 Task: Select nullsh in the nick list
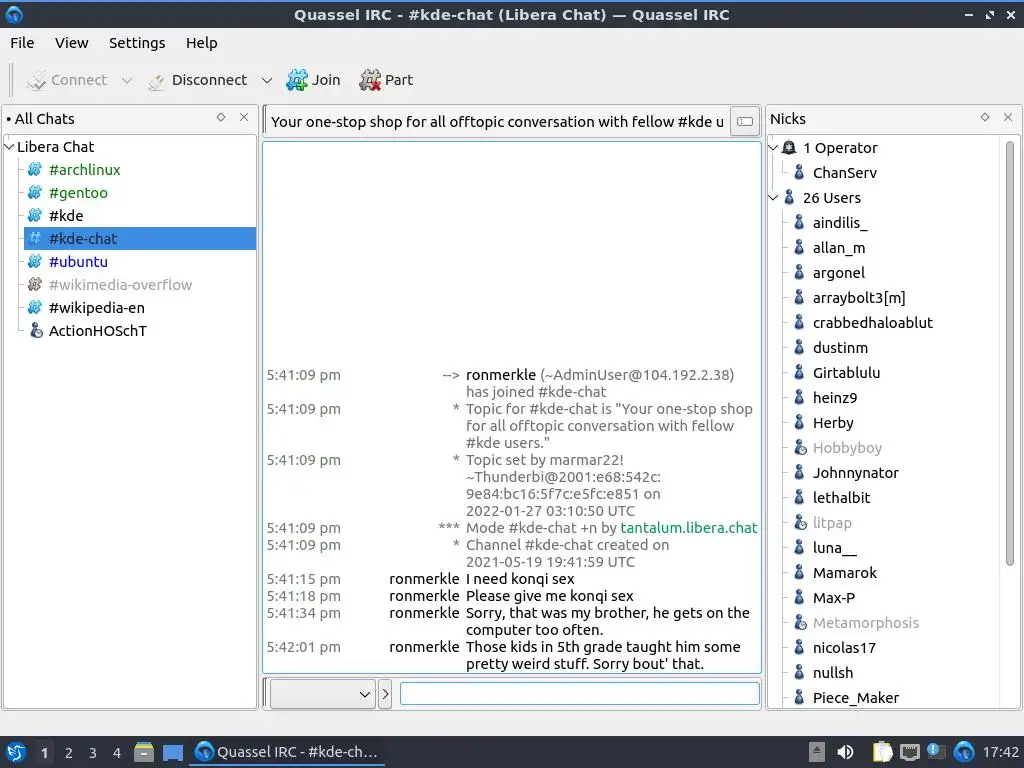click(833, 673)
